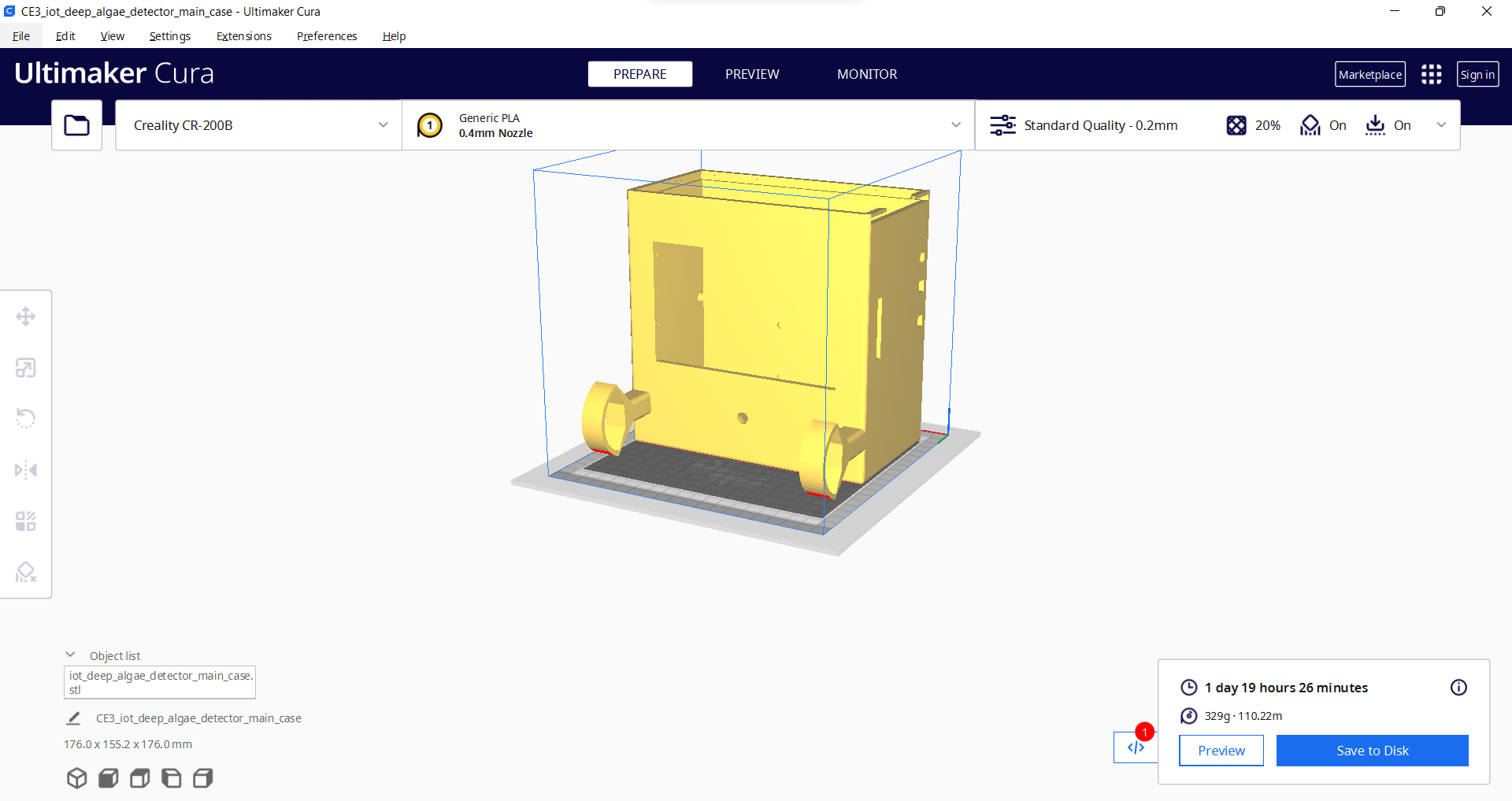Viewport: 1512px width, 801px height.
Task: Click the support On icon
Action: tap(1310, 125)
